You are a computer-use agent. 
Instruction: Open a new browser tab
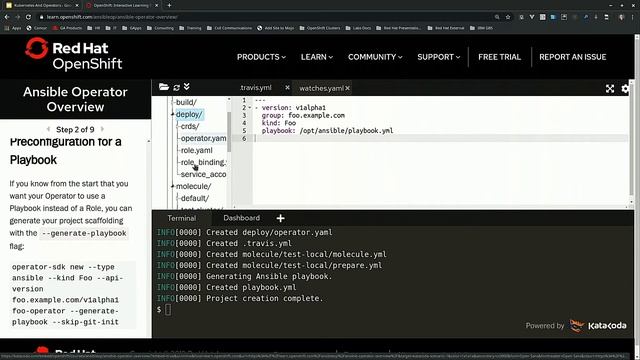pos(169,5)
